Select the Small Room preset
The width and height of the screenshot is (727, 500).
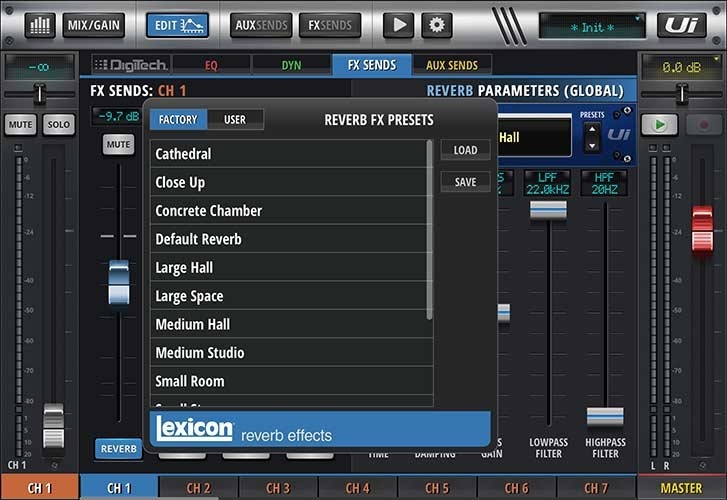pos(291,381)
